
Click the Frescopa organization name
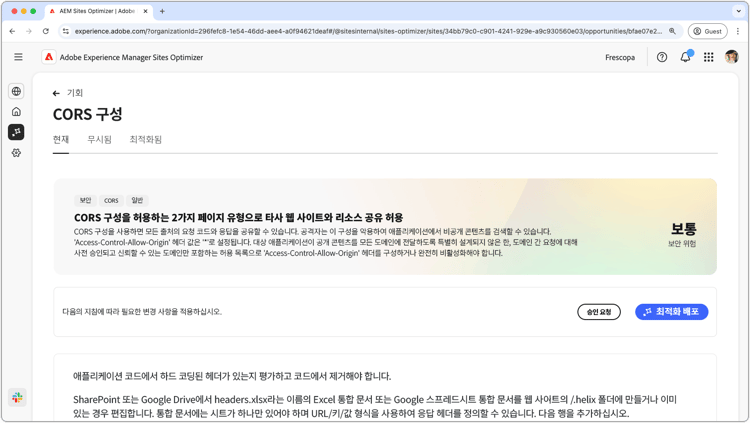pyautogui.click(x=620, y=57)
